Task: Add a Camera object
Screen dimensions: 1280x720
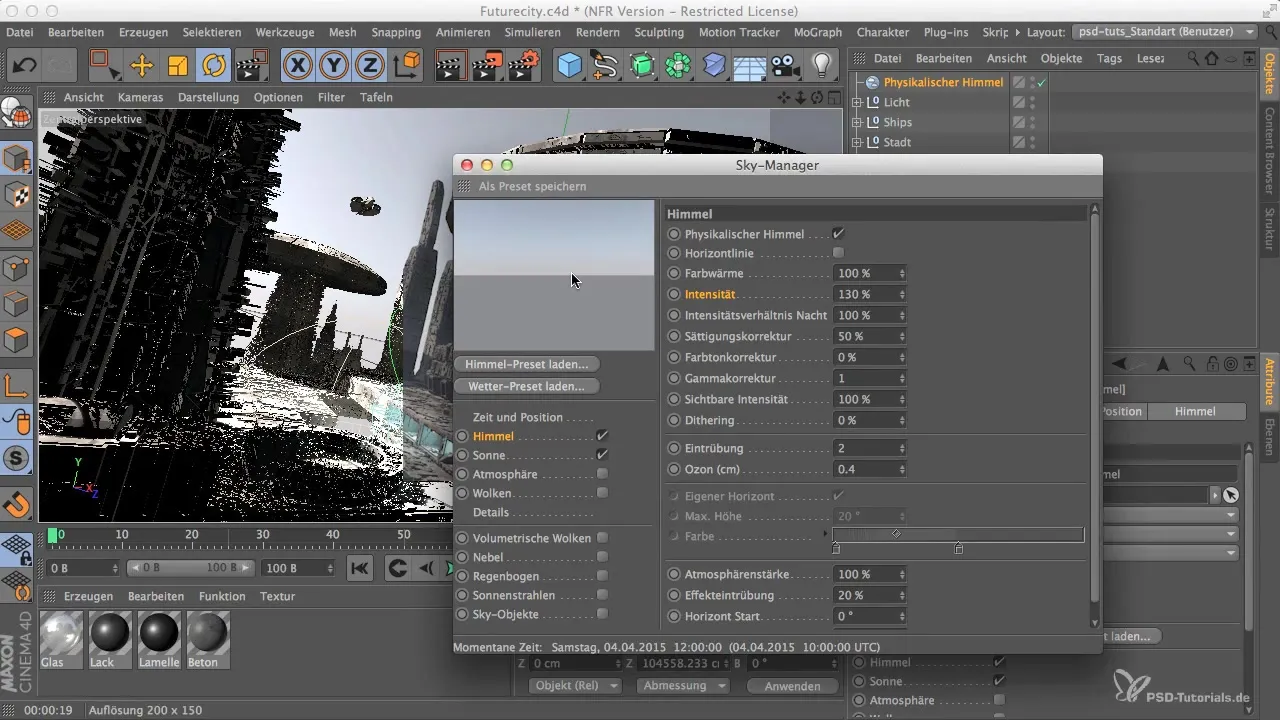Action: 785,66
